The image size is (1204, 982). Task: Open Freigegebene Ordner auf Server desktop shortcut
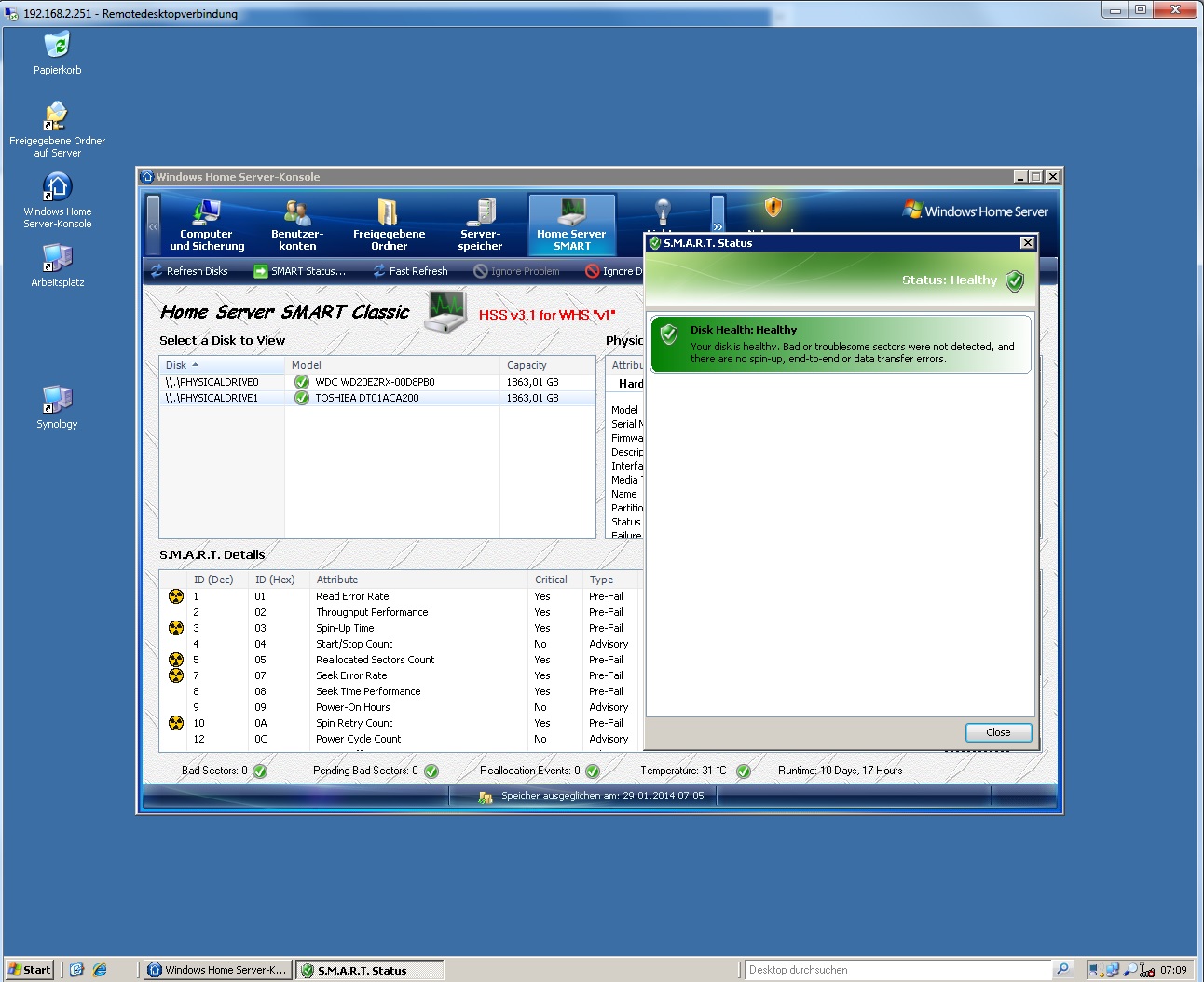coord(57,129)
